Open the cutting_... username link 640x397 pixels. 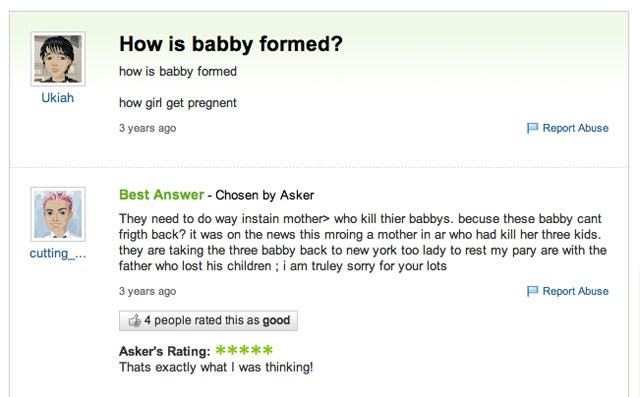pos(58,253)
